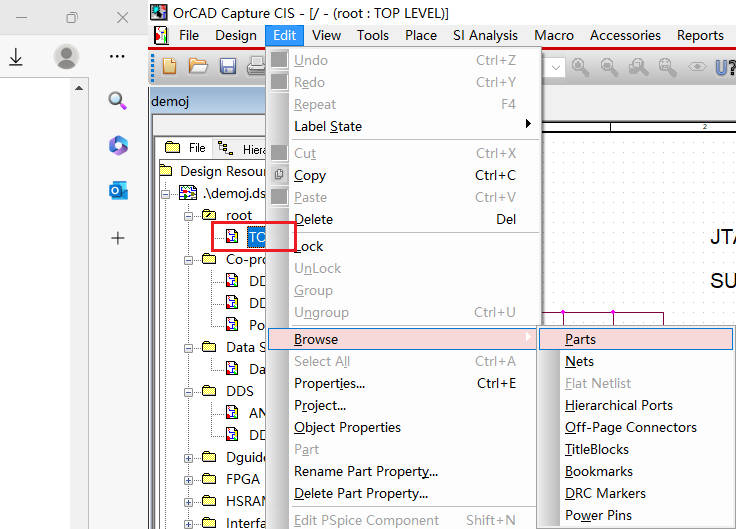Viewport: 736px width, 529px height.
Task: Collapse the DDS folder tree node
Action: [x=189, y=391]
